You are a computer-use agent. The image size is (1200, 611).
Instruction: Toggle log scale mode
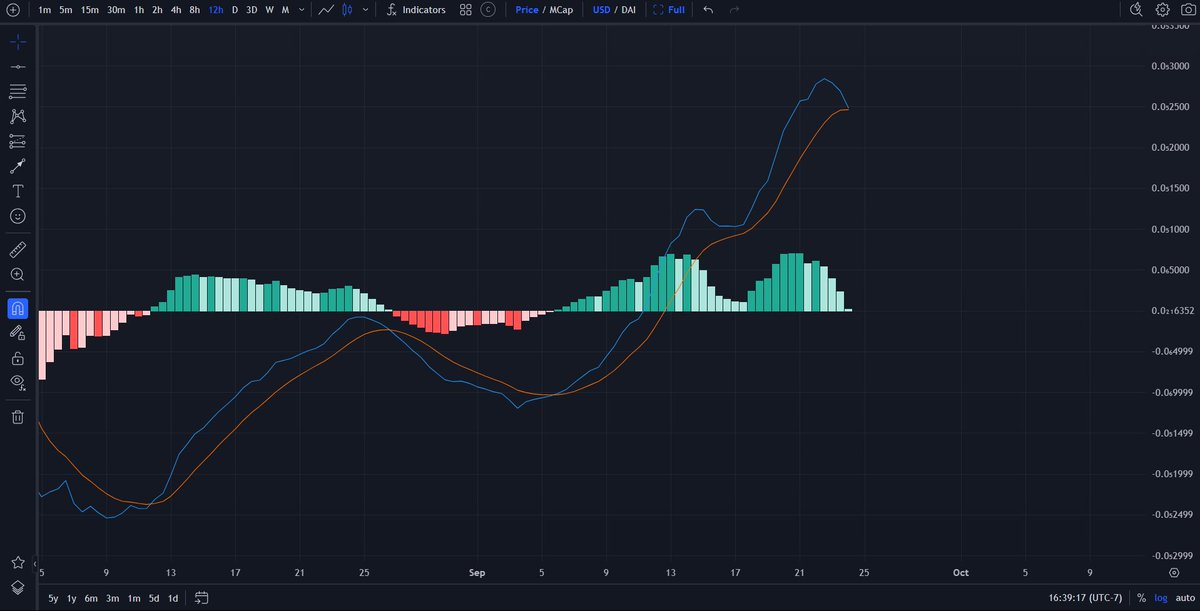coord(1161,598)
